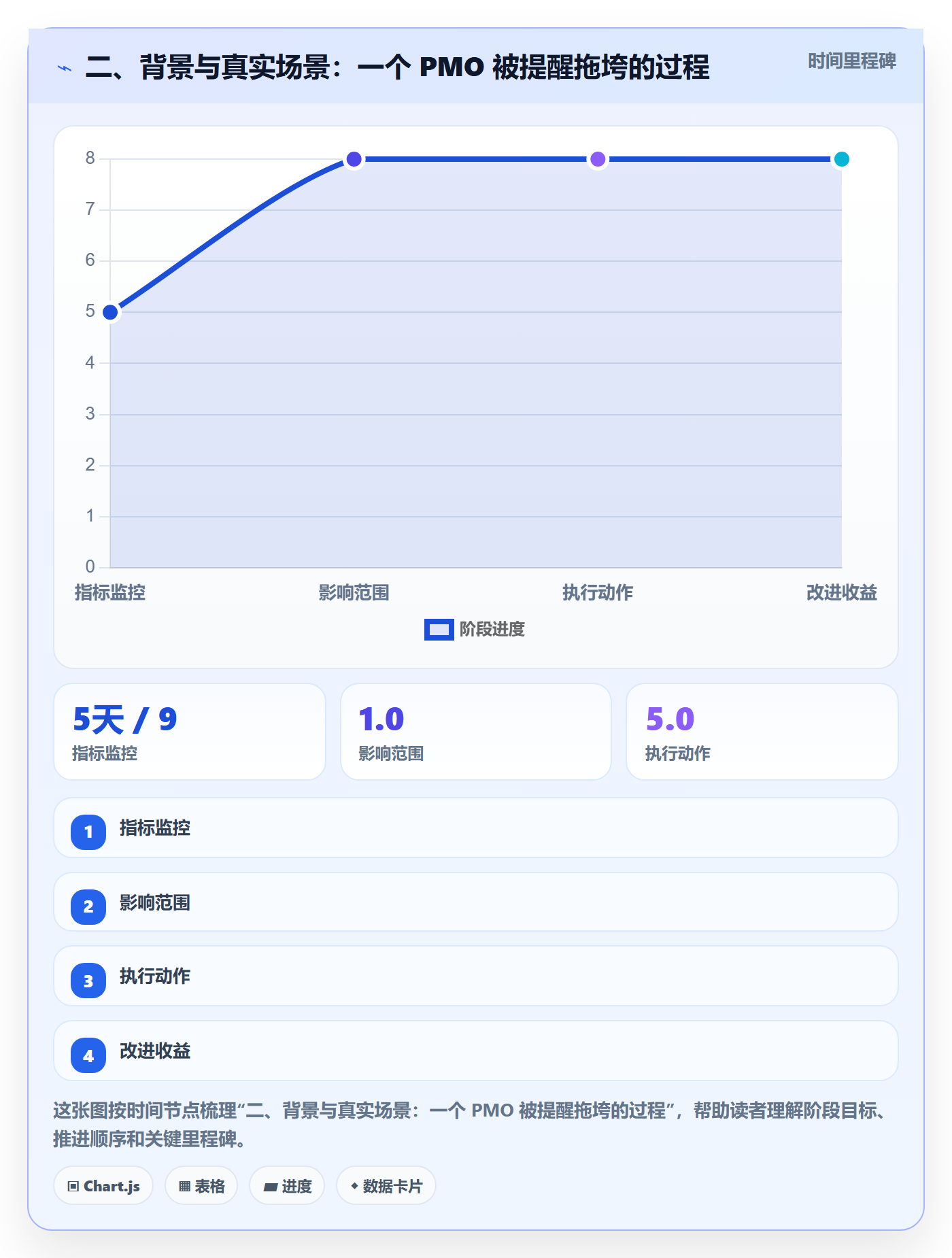Click the lightning icon beside the title
Viewport: 952px width, 1258px height.
(x=65, y=68)
